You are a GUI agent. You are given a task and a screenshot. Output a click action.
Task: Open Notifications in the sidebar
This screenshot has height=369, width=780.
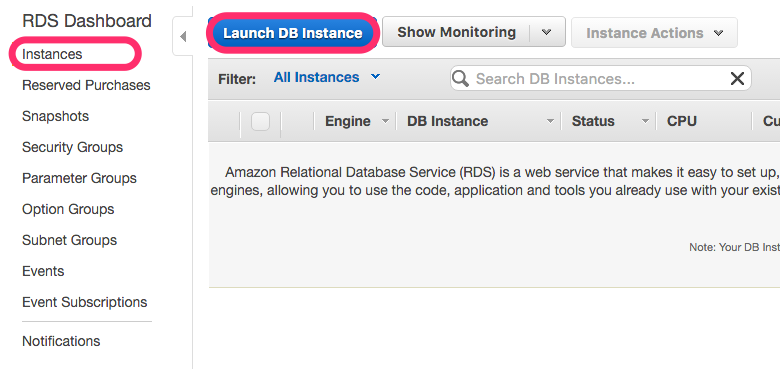(x=61, y=341)
